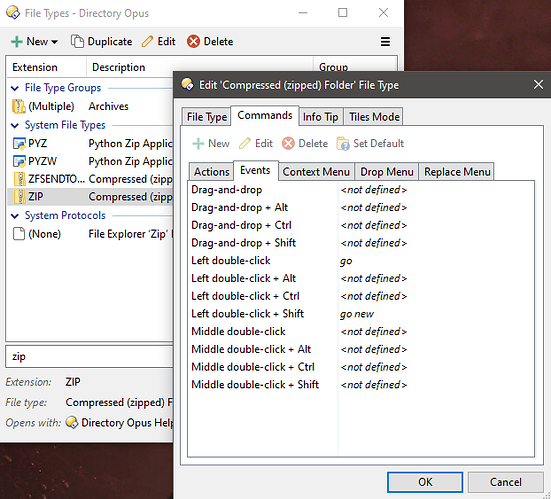
Task: Select the Drag-and-drop + Ctrl event
Action: pos(361,225)
